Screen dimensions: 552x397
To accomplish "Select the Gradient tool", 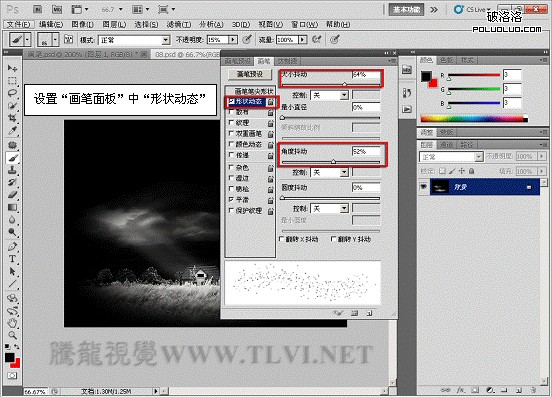I will 12,207.
